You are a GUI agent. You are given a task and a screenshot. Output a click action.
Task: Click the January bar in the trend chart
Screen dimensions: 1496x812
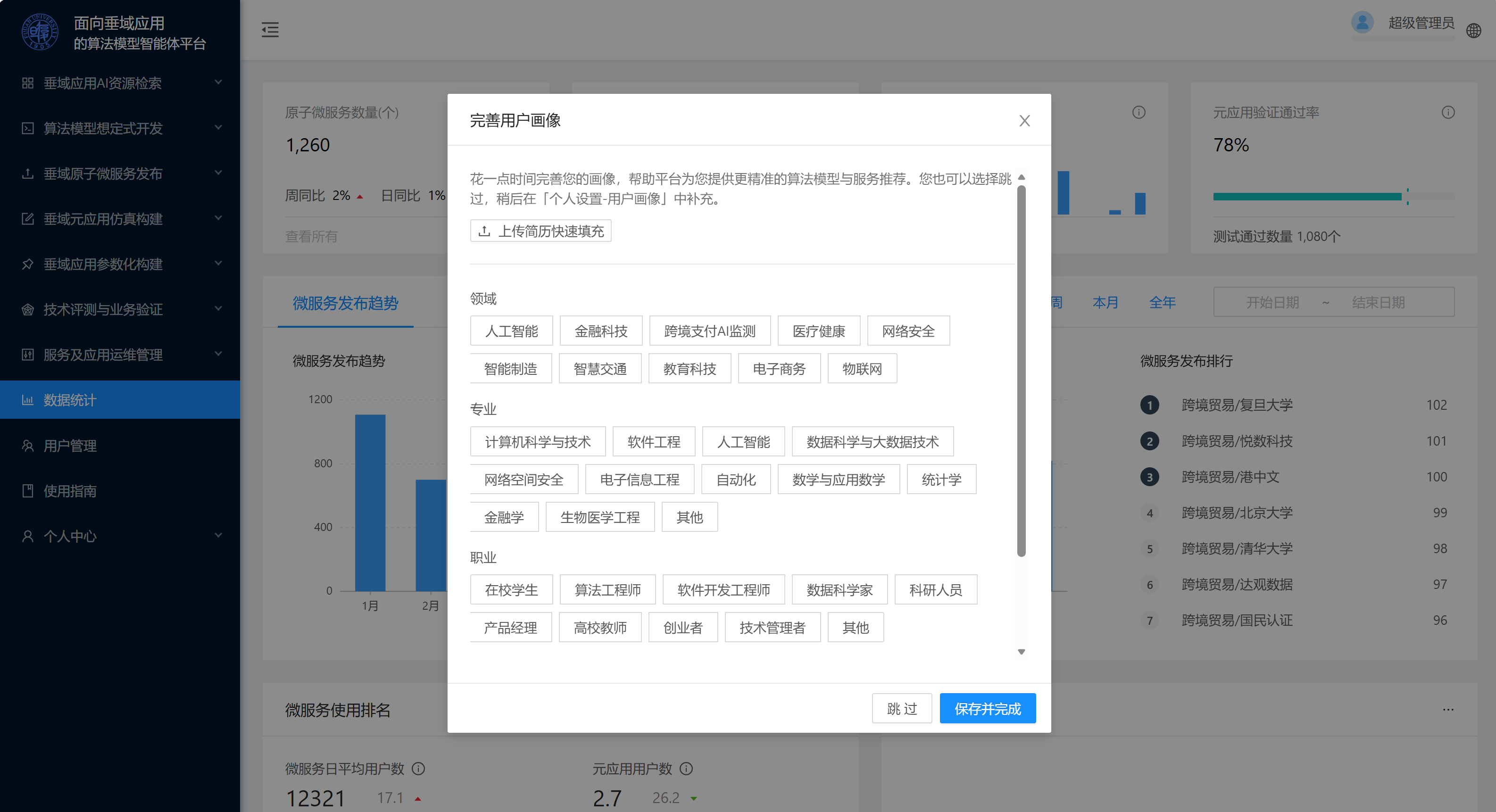click(x=370, y=503)
